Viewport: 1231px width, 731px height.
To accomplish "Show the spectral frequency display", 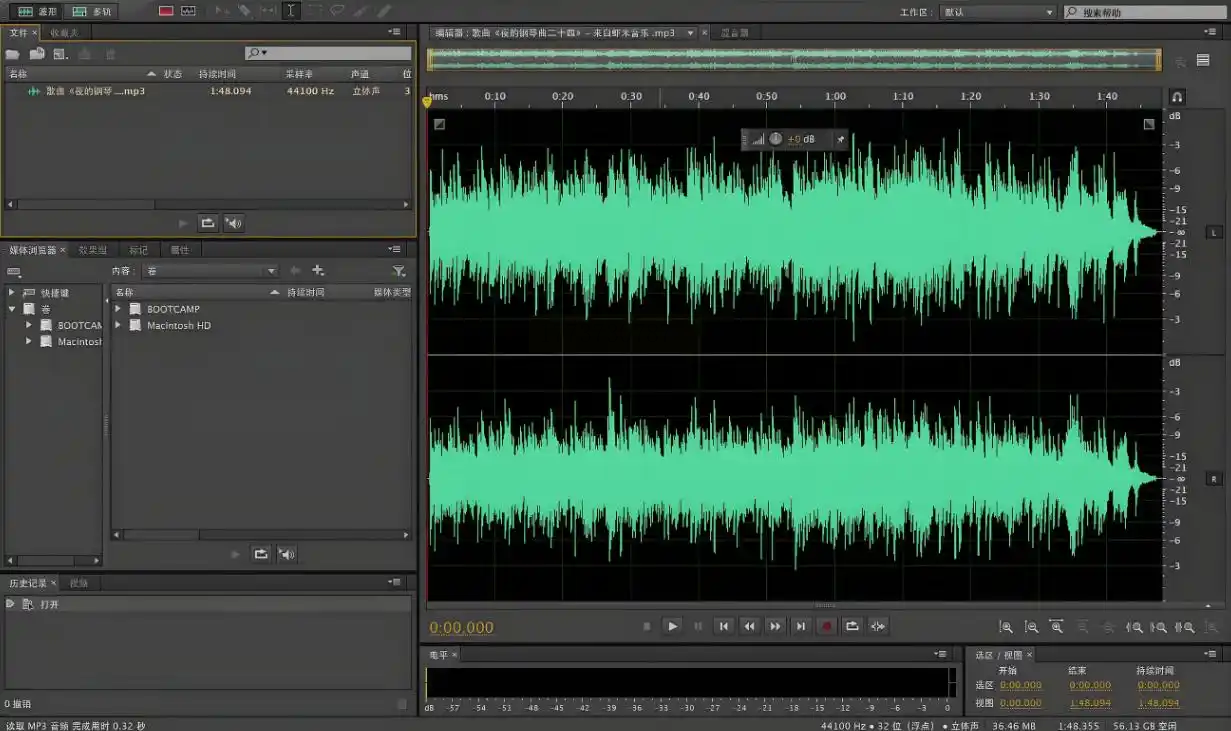I will pos(166,11).
